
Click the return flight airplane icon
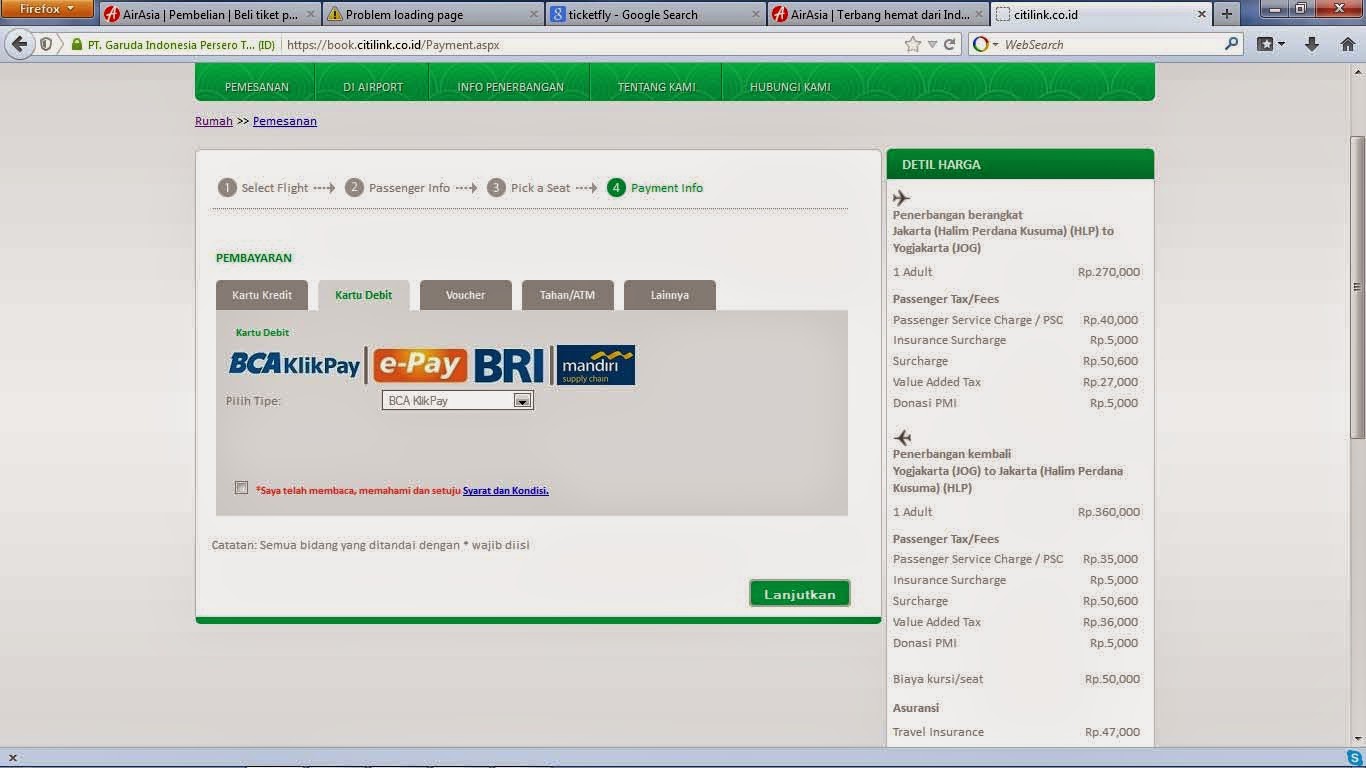click(902, 438)
